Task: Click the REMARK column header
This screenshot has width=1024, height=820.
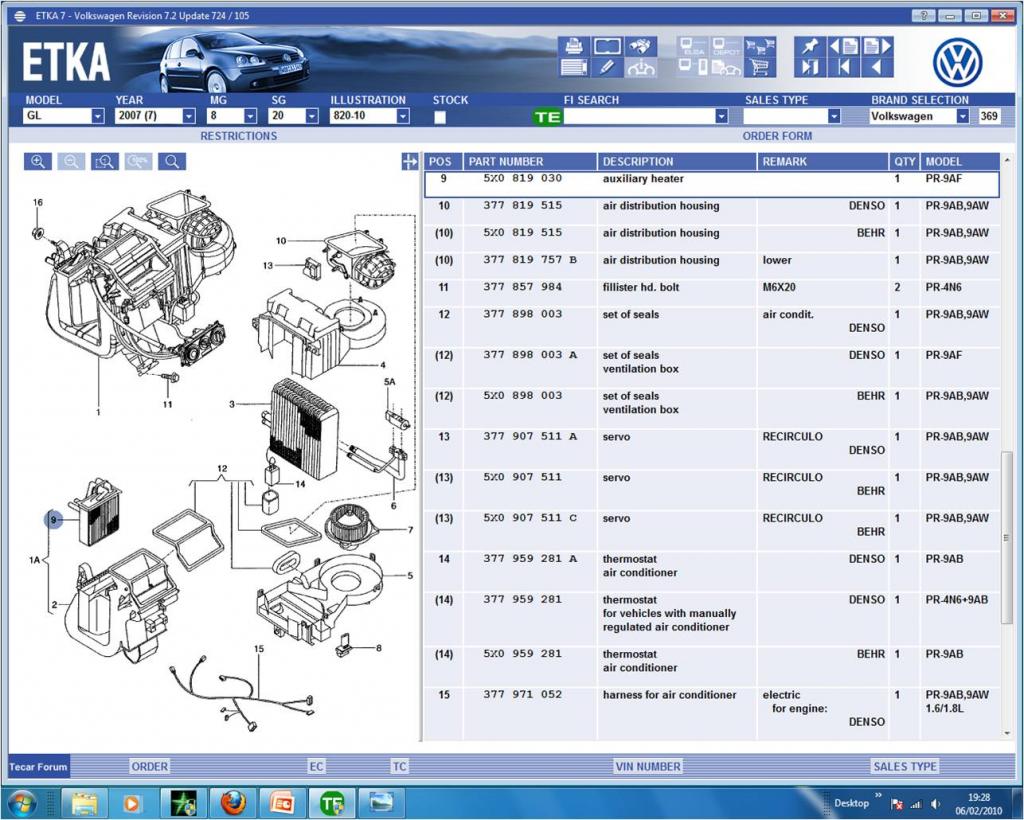Action: coord(822,161)
